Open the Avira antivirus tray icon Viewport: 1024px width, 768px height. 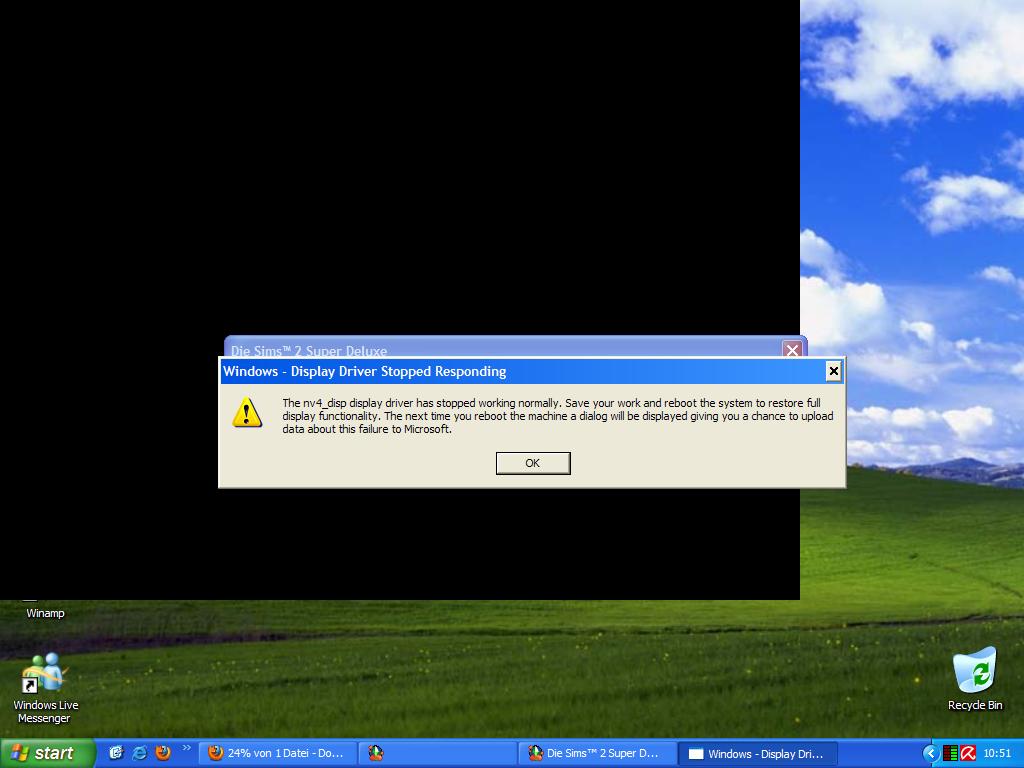tap(967, 753)
